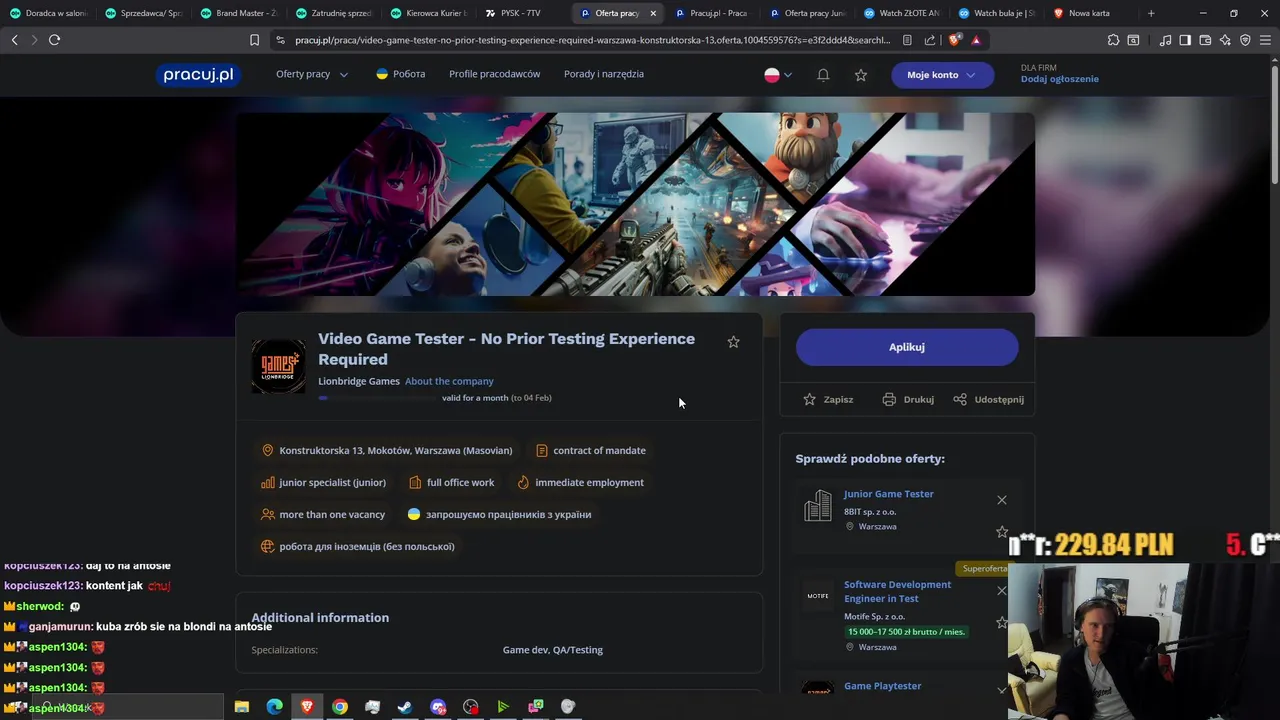Dismiss the Junior Game Tester suggestion
The height and width of the screenshot is (720, 1280).
tap(1002, 500)
